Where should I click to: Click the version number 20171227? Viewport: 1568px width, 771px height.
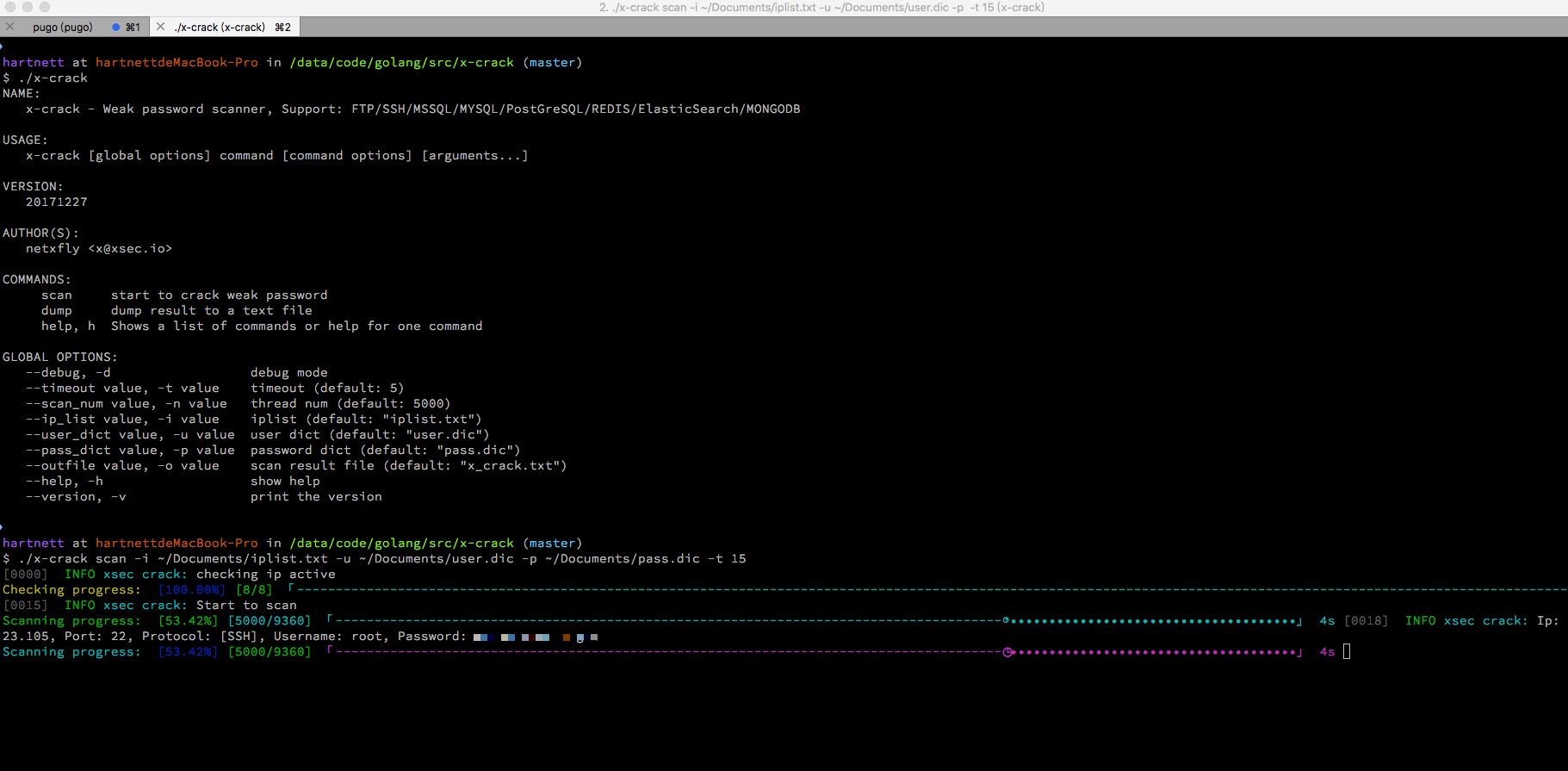[57, 202]
